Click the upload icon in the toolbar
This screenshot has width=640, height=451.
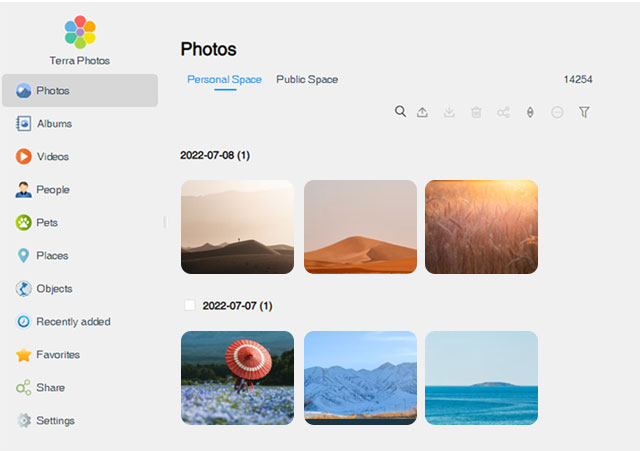[422, 112]
